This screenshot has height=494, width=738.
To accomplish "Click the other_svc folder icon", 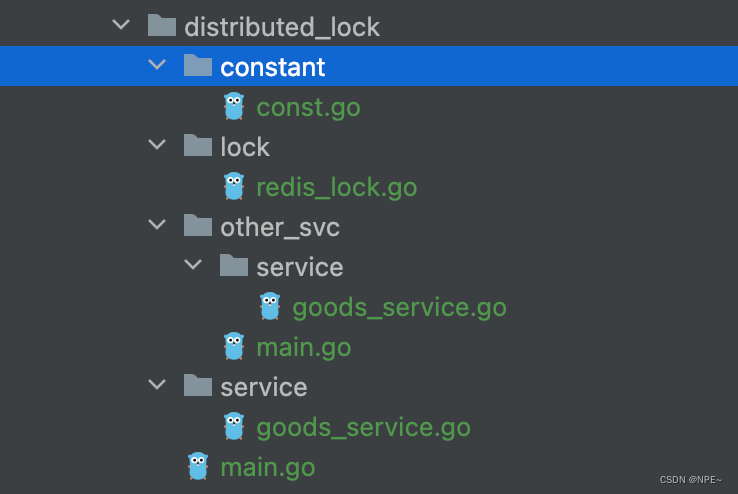I will [x=198, y=225].
